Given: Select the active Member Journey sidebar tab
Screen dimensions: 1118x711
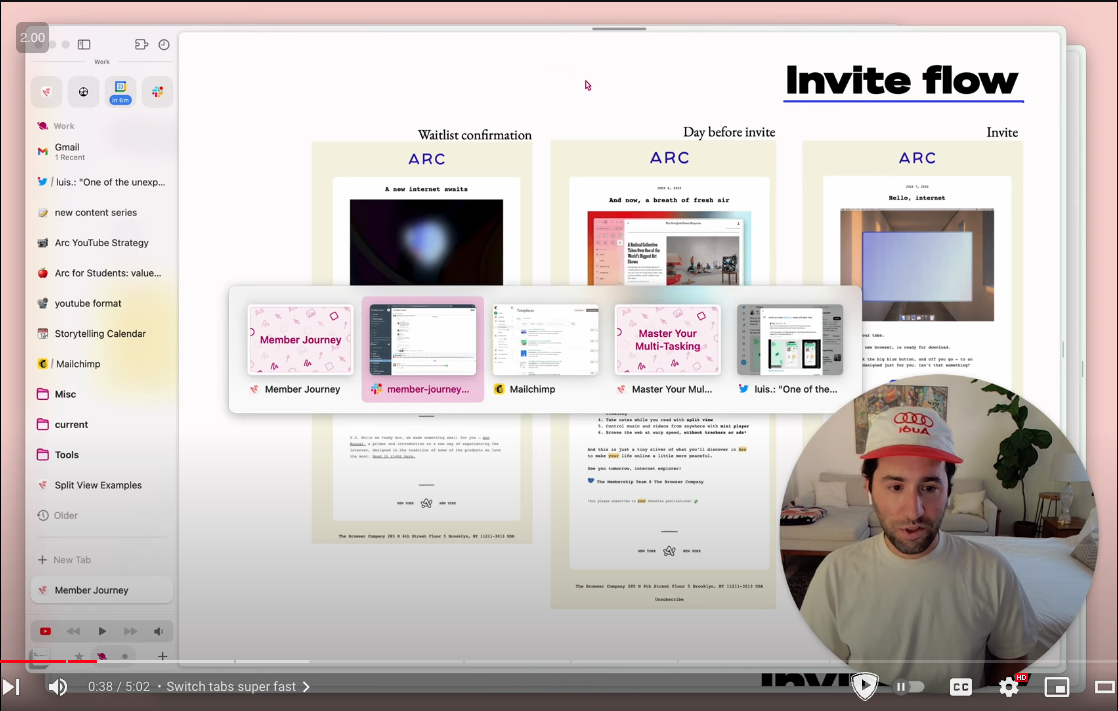Looking at the screenshot, I should coord(102,590).
